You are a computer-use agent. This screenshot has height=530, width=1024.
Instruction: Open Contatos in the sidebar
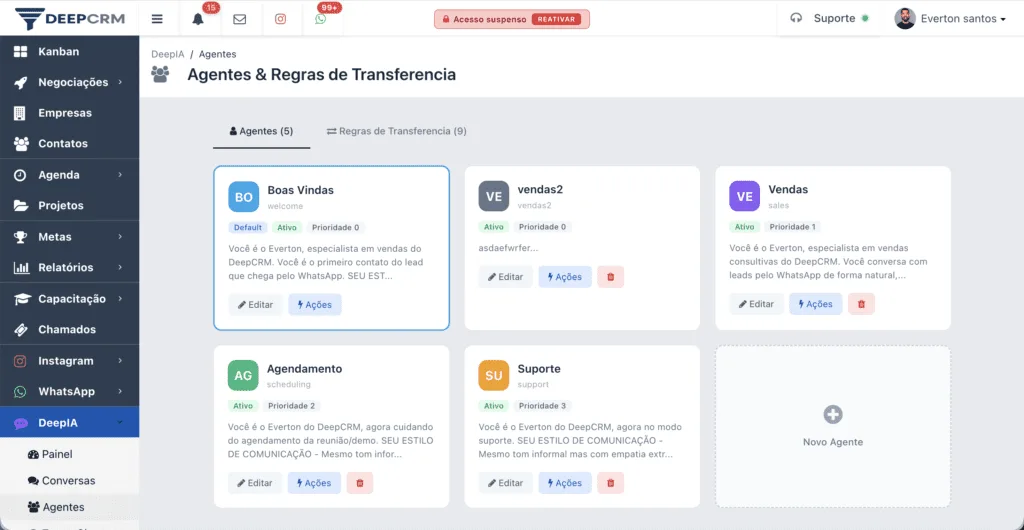[x=69, y=144]
